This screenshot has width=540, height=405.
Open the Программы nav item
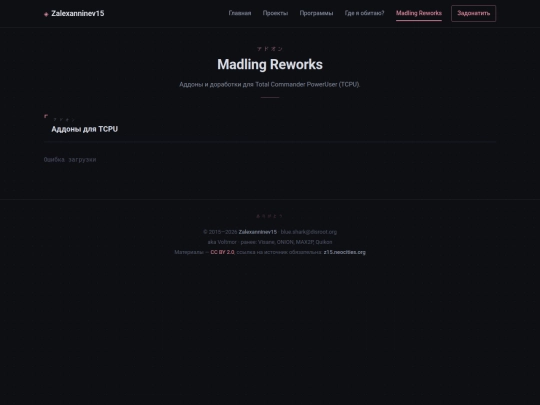pos(316,13)
